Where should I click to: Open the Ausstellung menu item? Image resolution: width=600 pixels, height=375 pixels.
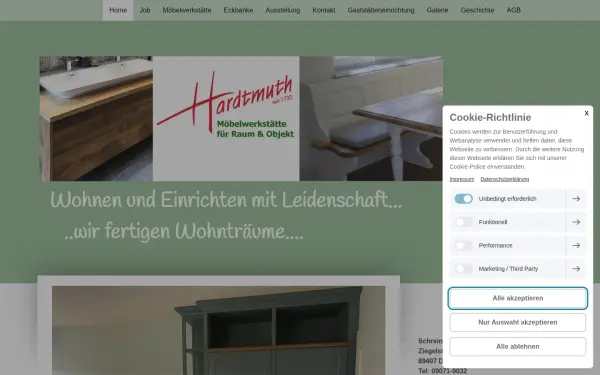[x=282, y=10]
